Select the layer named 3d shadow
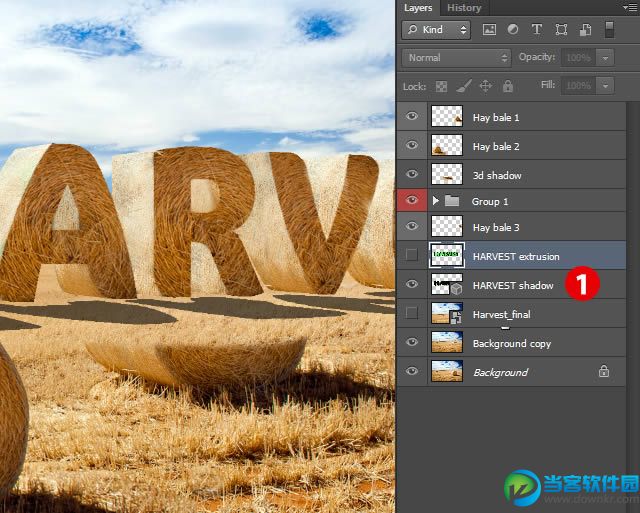 click(497, 176)
